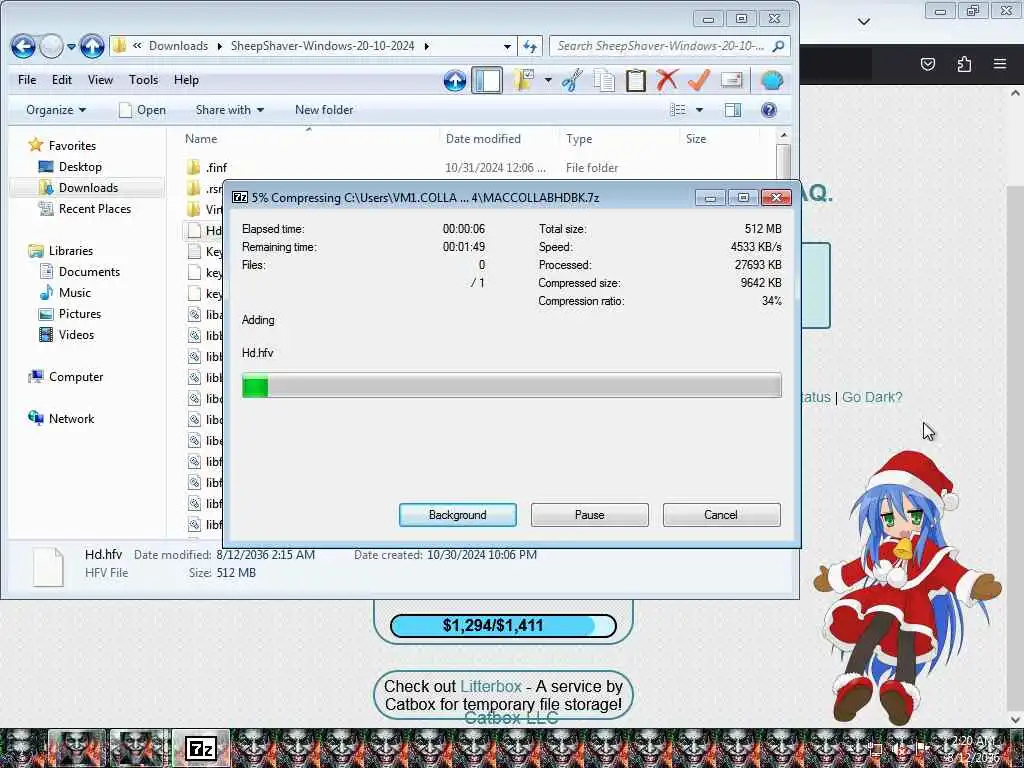Open the Litterbox link on the web page
Screen dimensions: 1024x768
coord(490,686)
